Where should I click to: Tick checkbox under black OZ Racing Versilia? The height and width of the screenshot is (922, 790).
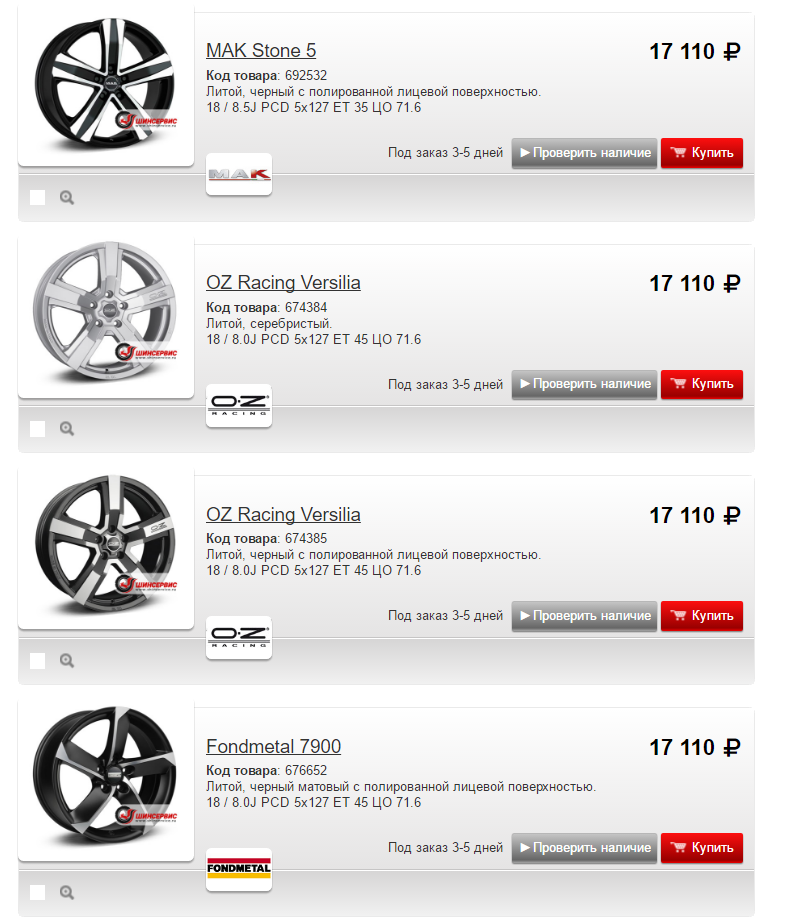pos(38,660)
